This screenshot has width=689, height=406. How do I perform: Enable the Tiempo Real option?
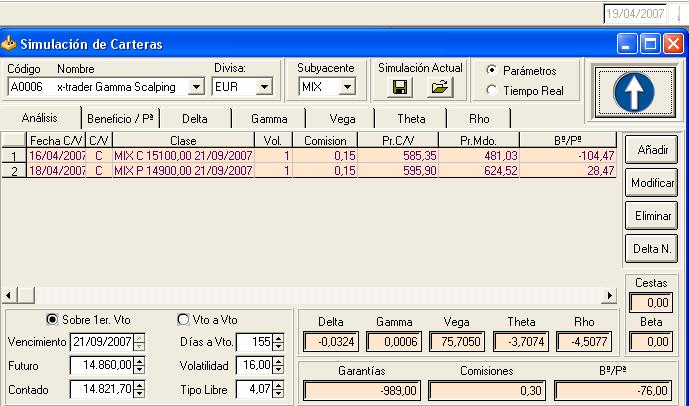coord(491,90)
